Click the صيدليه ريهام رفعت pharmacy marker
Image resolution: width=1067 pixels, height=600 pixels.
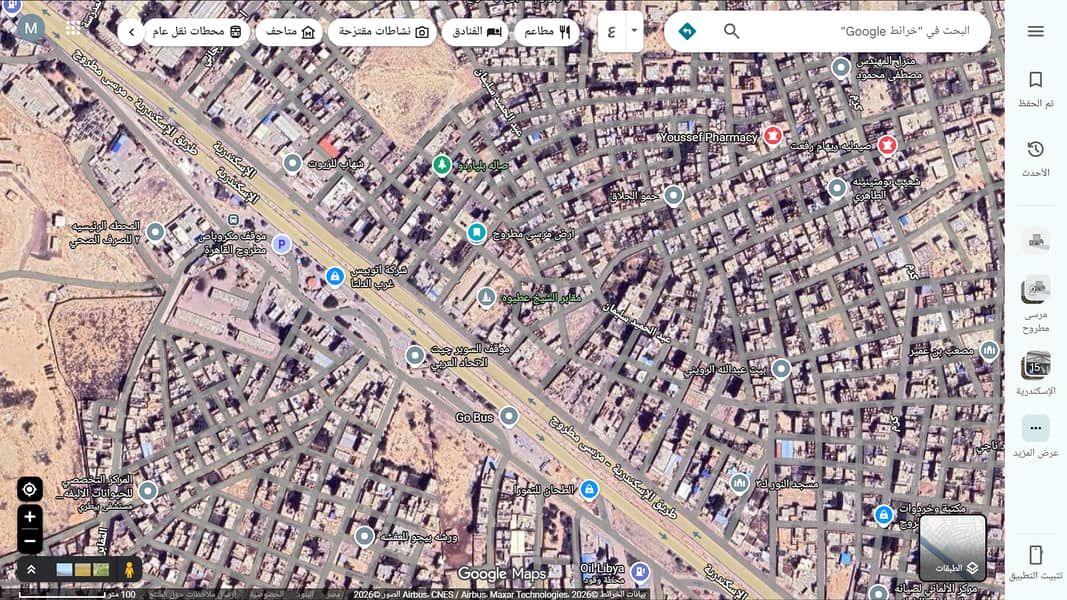tap(886, 144)
